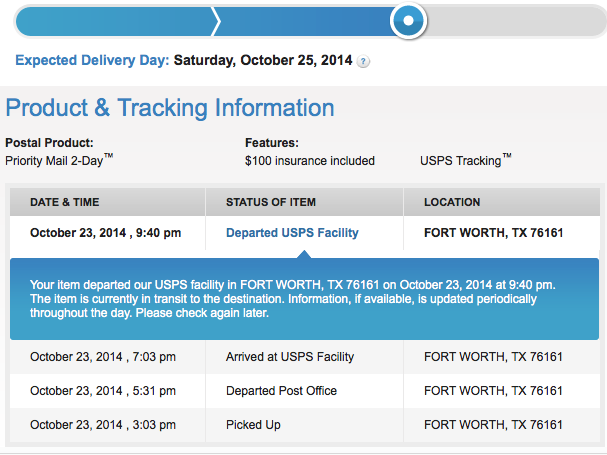607x455 pixels.
Task: Click the circular progress marker on tracking bar
Action: click(408, 21)
